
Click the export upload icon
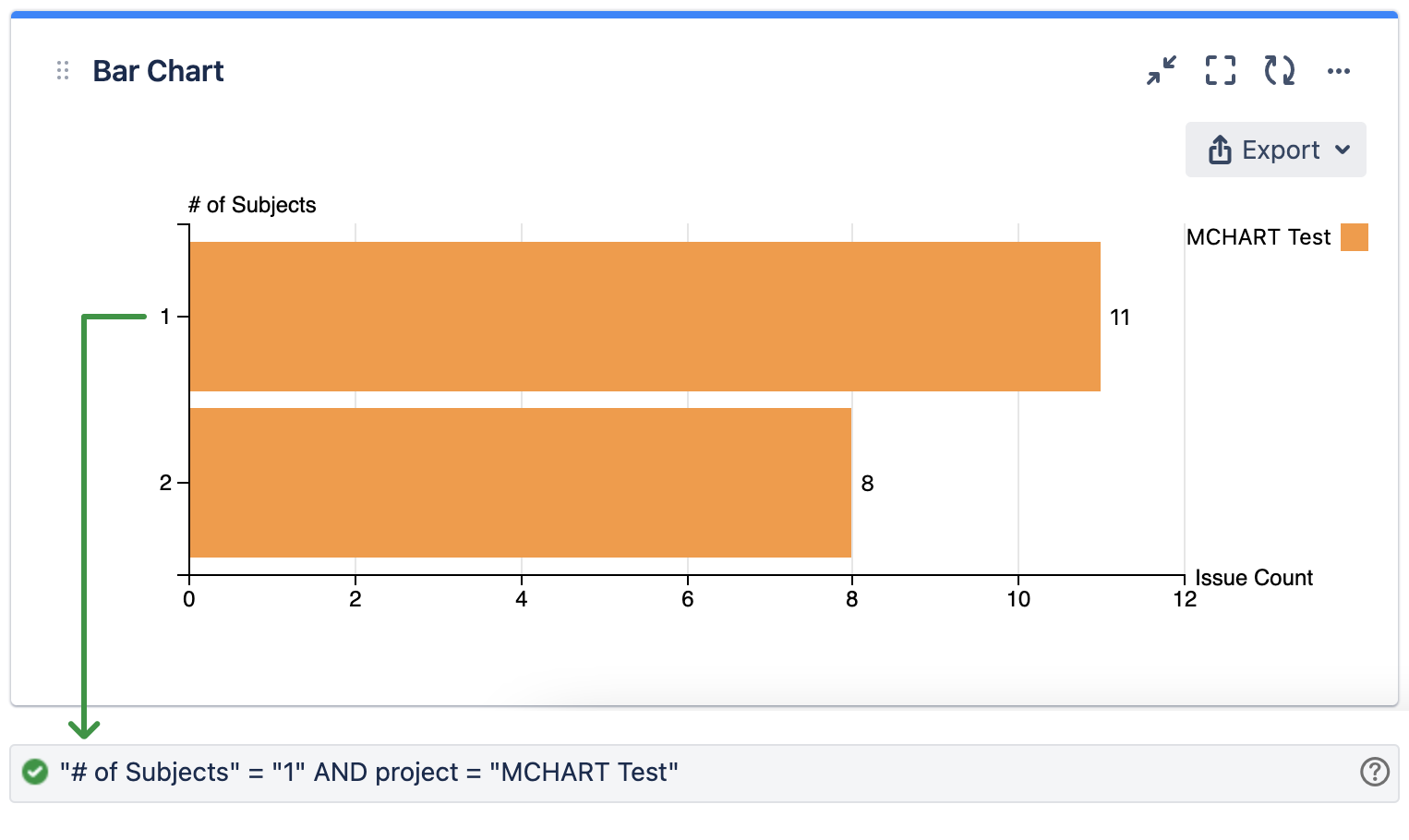click(1220, 150)
